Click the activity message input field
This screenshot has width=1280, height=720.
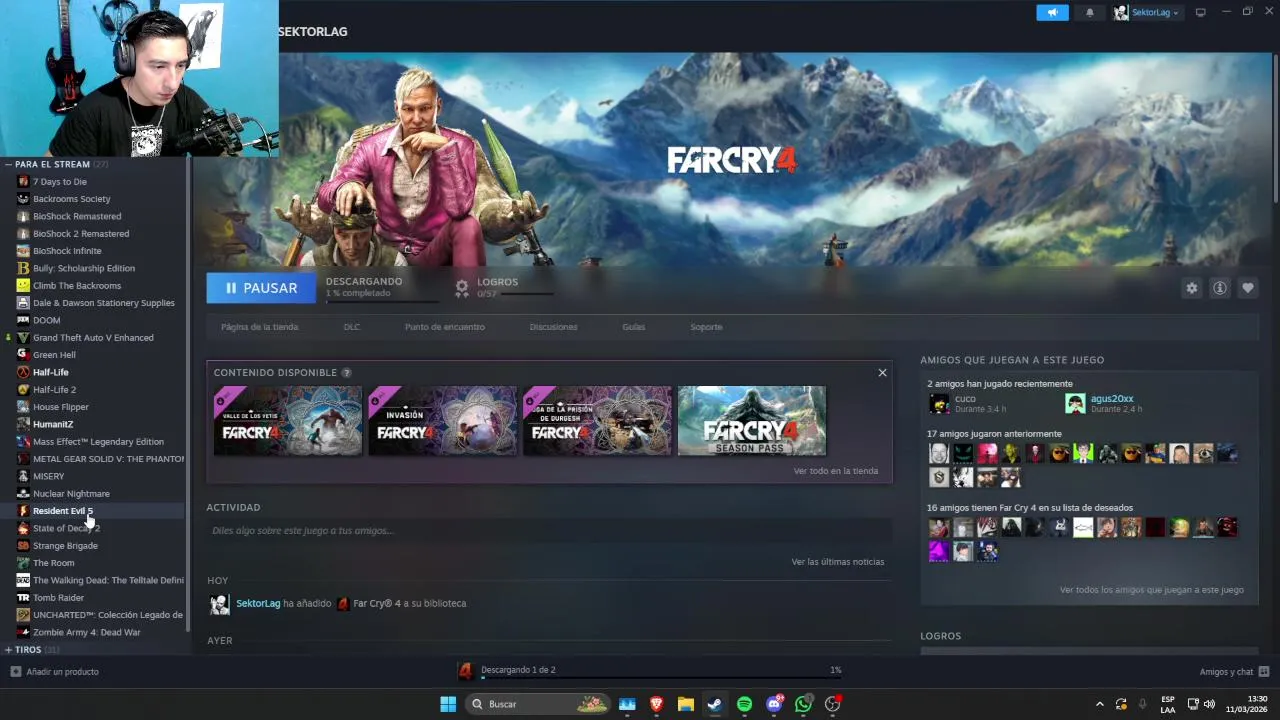pyautogui.click(x=549, y=531)
